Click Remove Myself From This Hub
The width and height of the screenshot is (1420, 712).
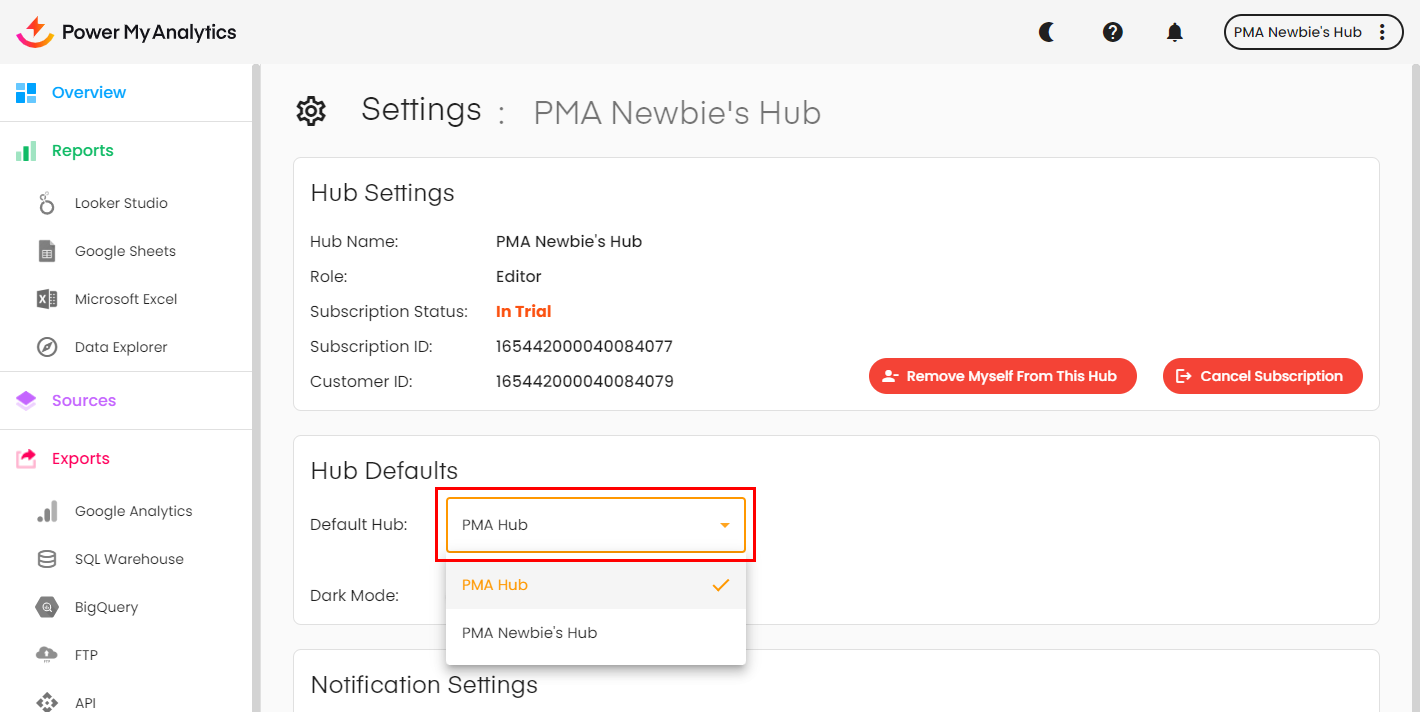(1002, 376)
